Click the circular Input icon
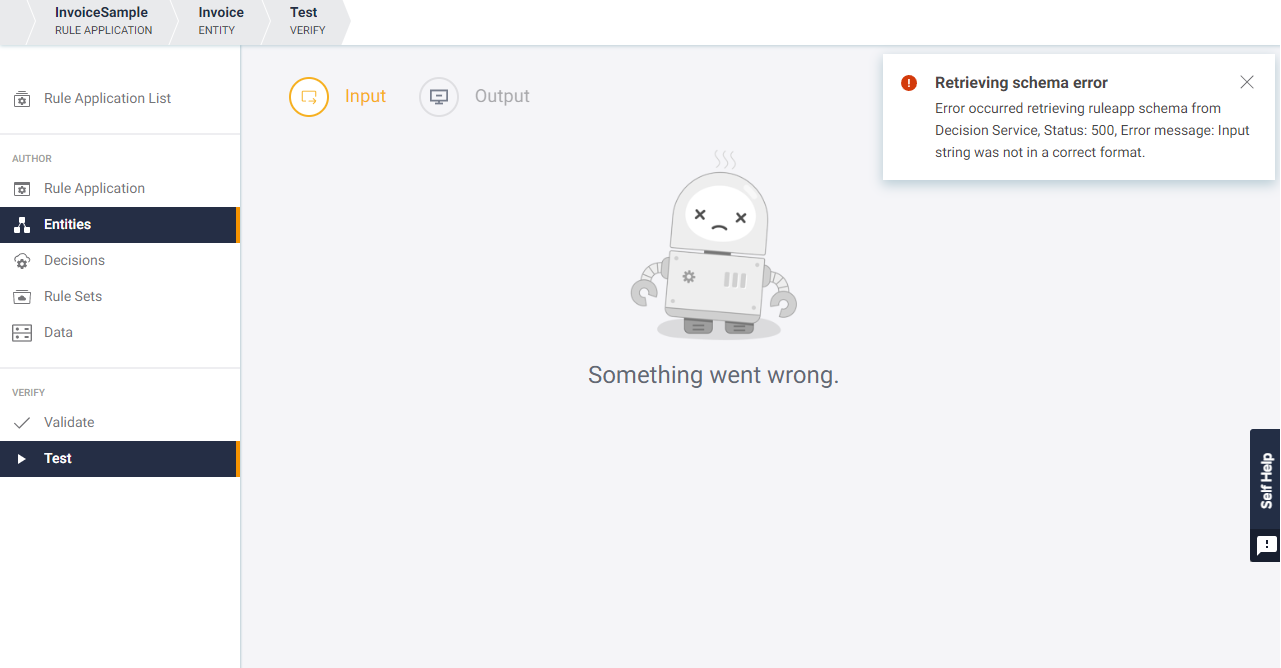 click(x=309, y=97)
